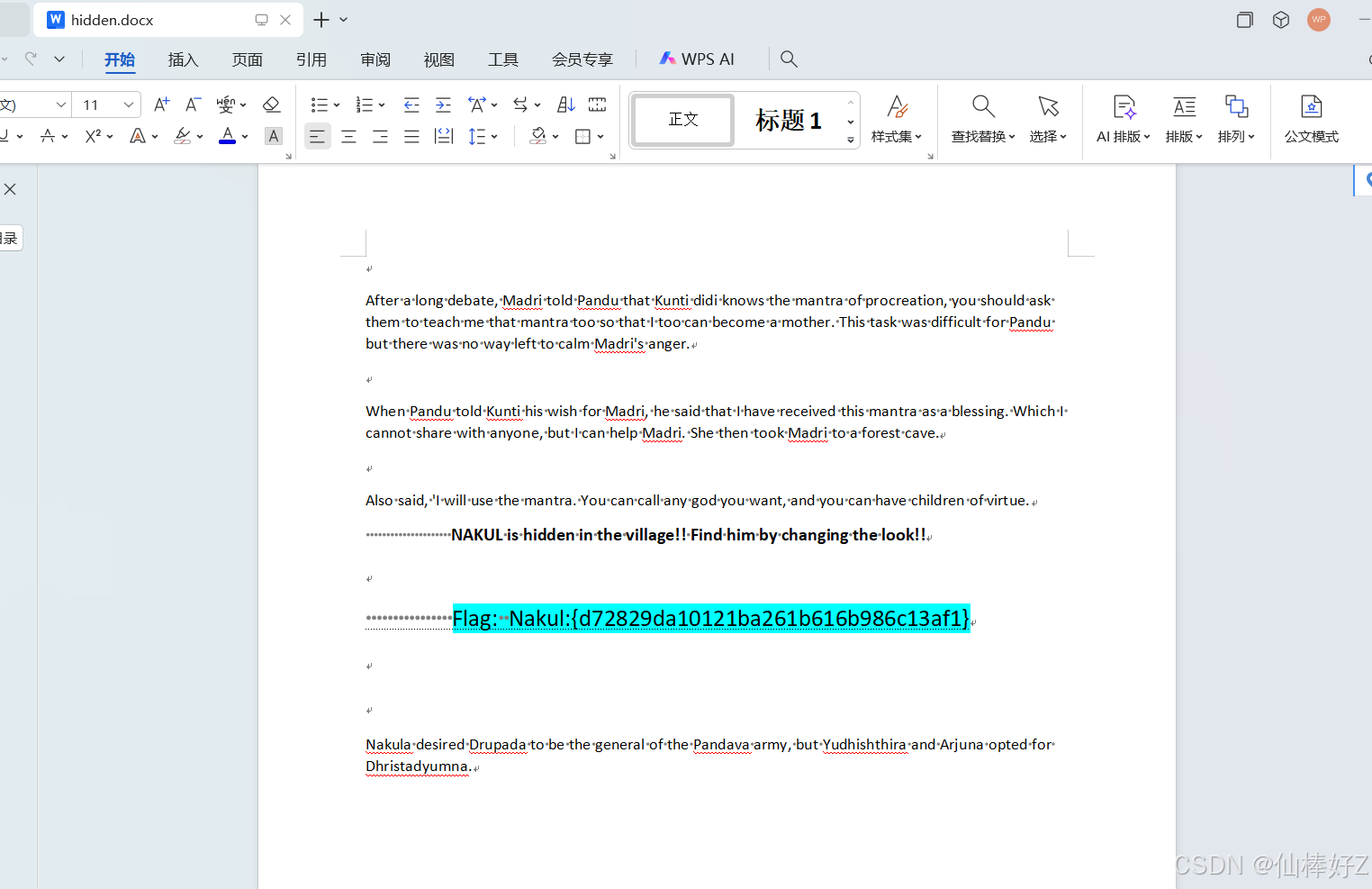This screenshot has width=1372, height=889.
Task: Open the font size dropdown showing 11
Action: 107,104
